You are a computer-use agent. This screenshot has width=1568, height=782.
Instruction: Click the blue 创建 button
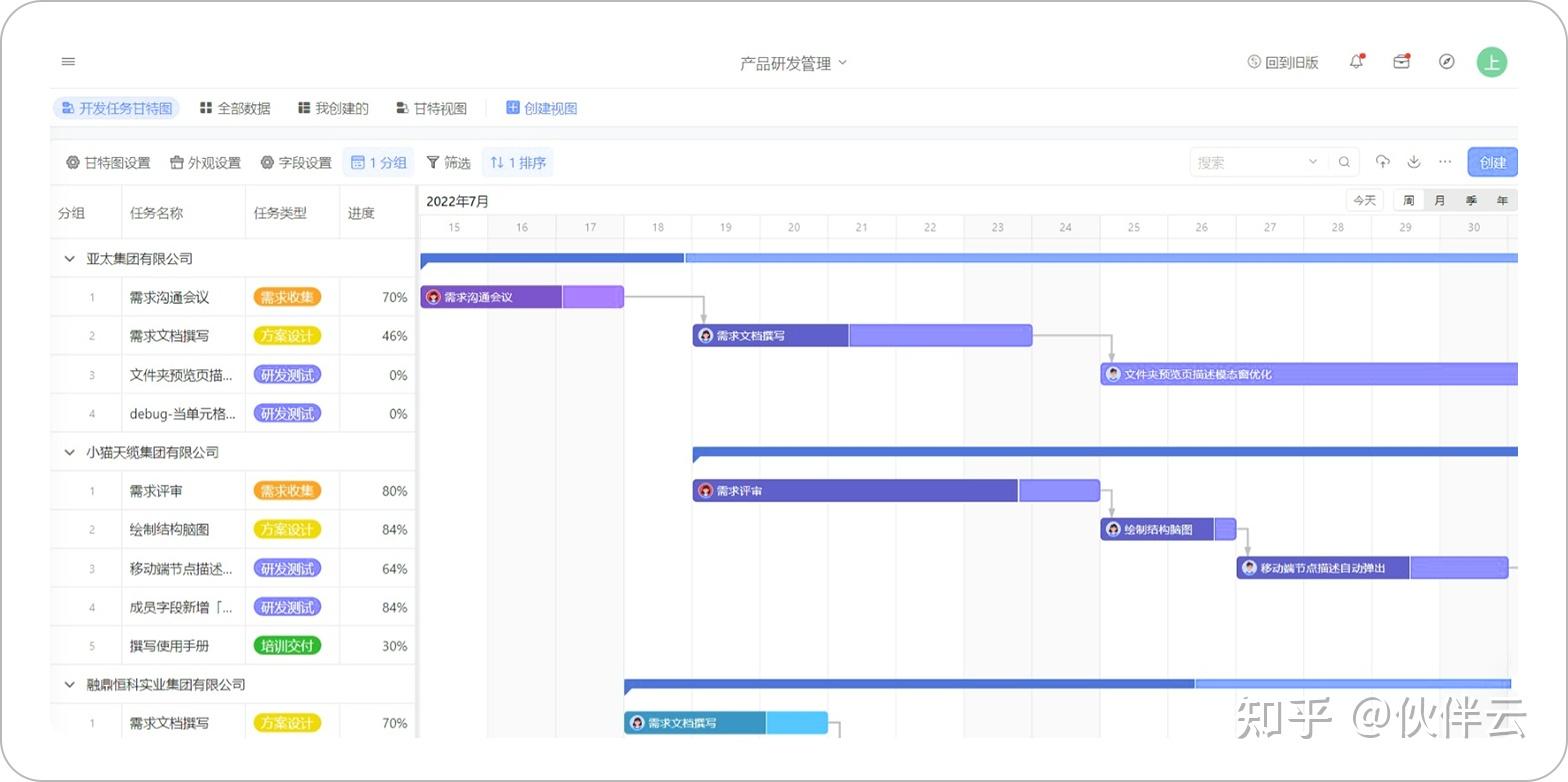[1492, 162]
